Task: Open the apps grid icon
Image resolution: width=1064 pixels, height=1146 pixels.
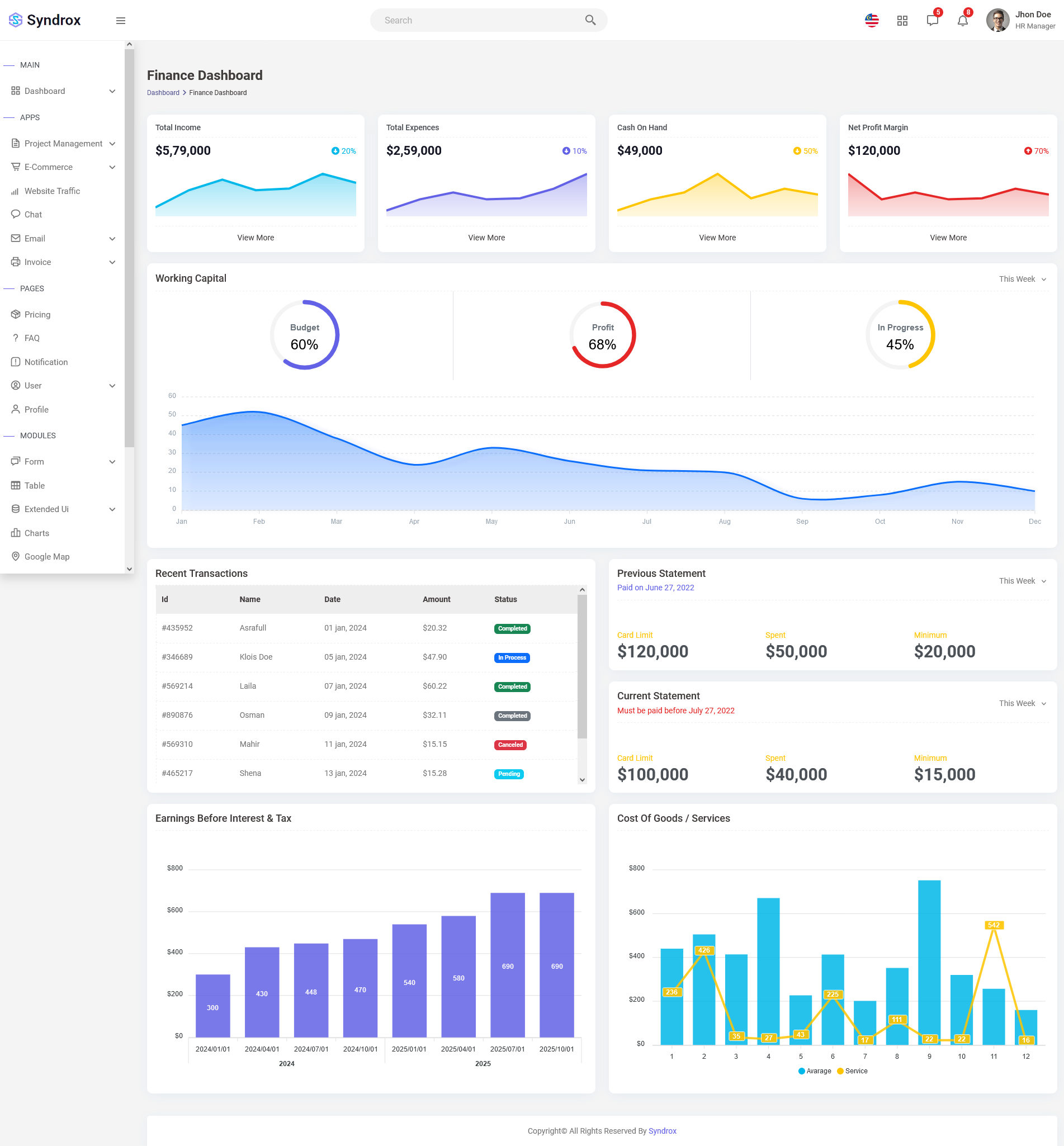Action: (902, 21)
